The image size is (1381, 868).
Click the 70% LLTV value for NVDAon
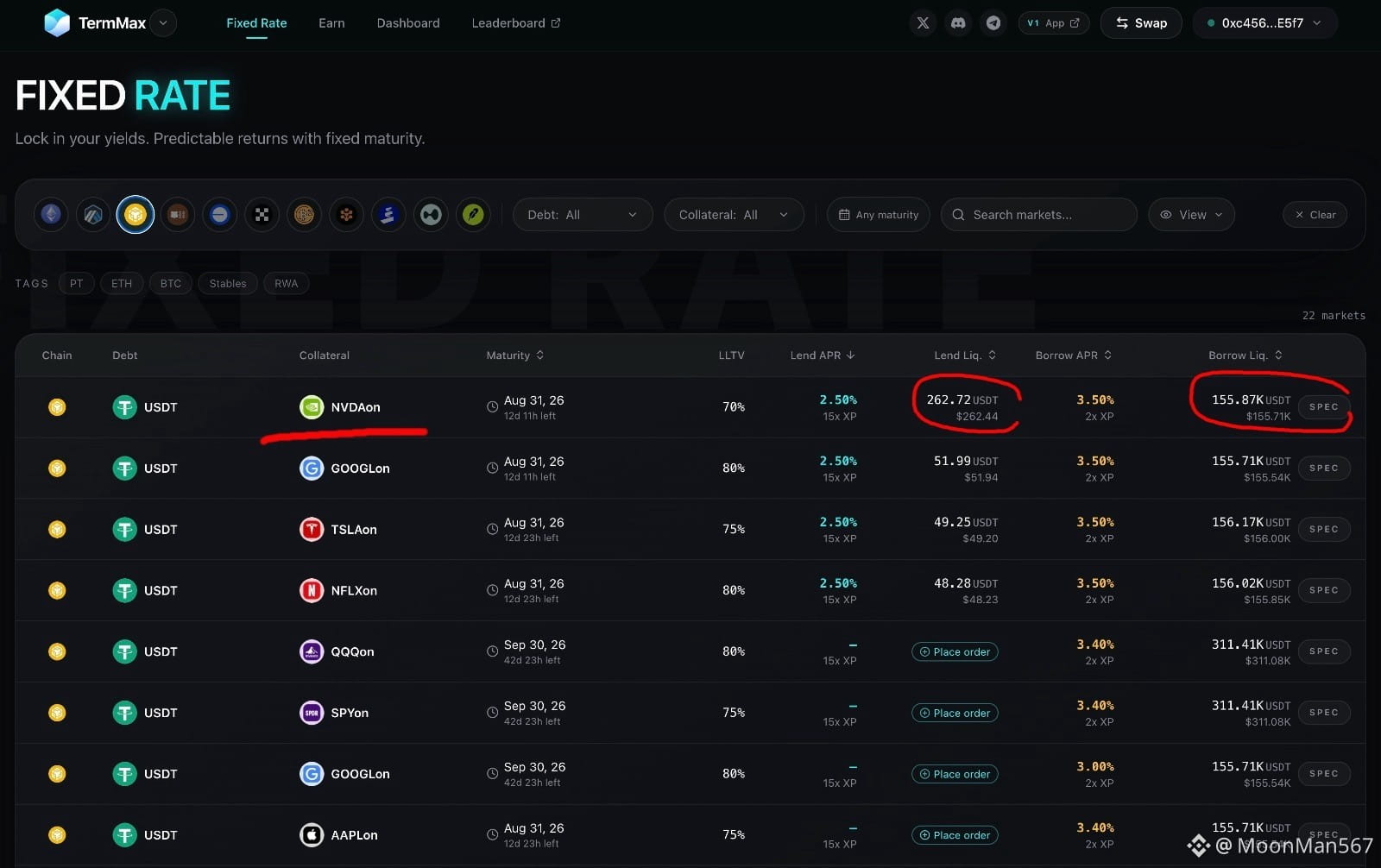(x=734, y=407)
